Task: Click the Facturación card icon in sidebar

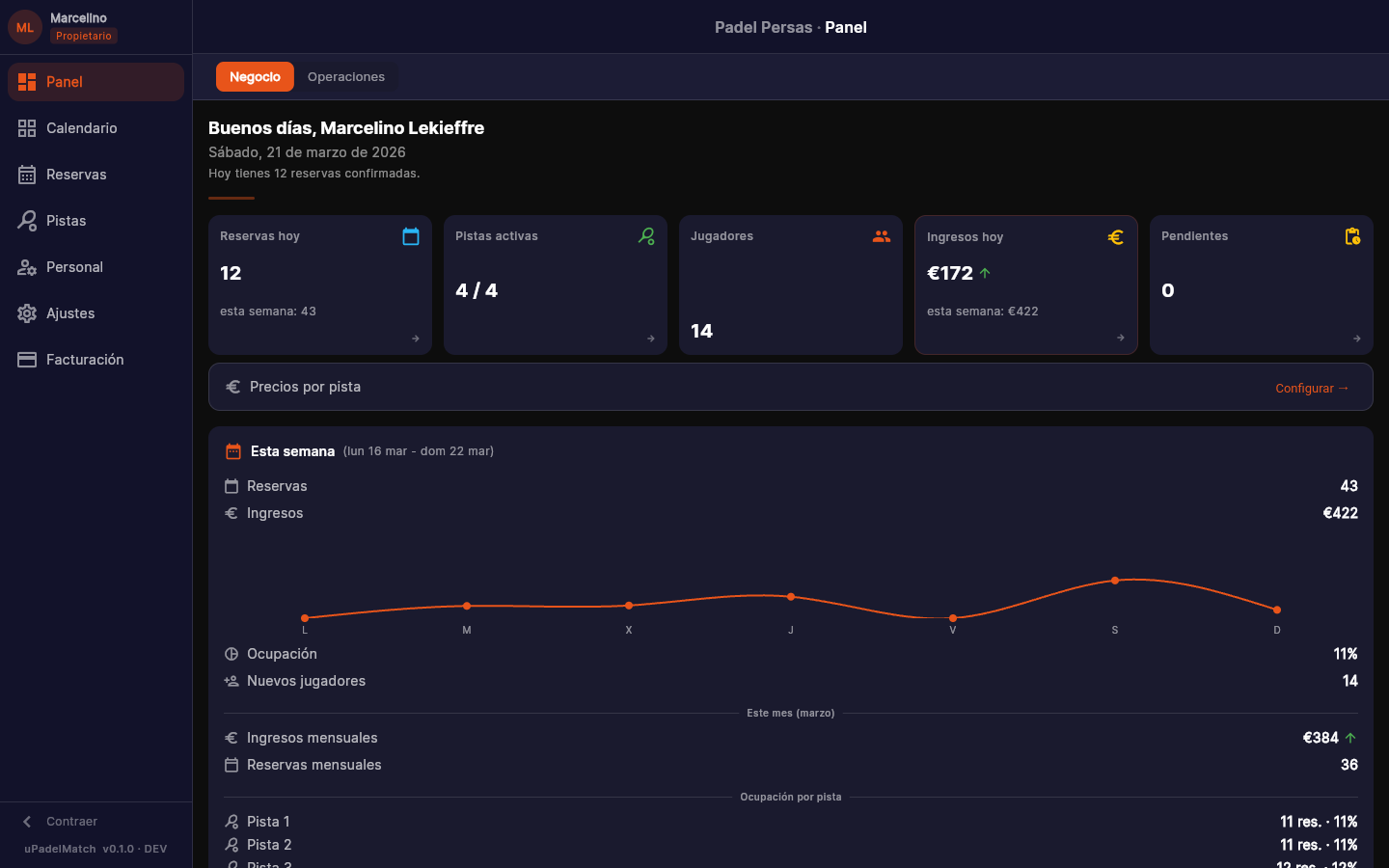Action: click(x=27, y=360)
